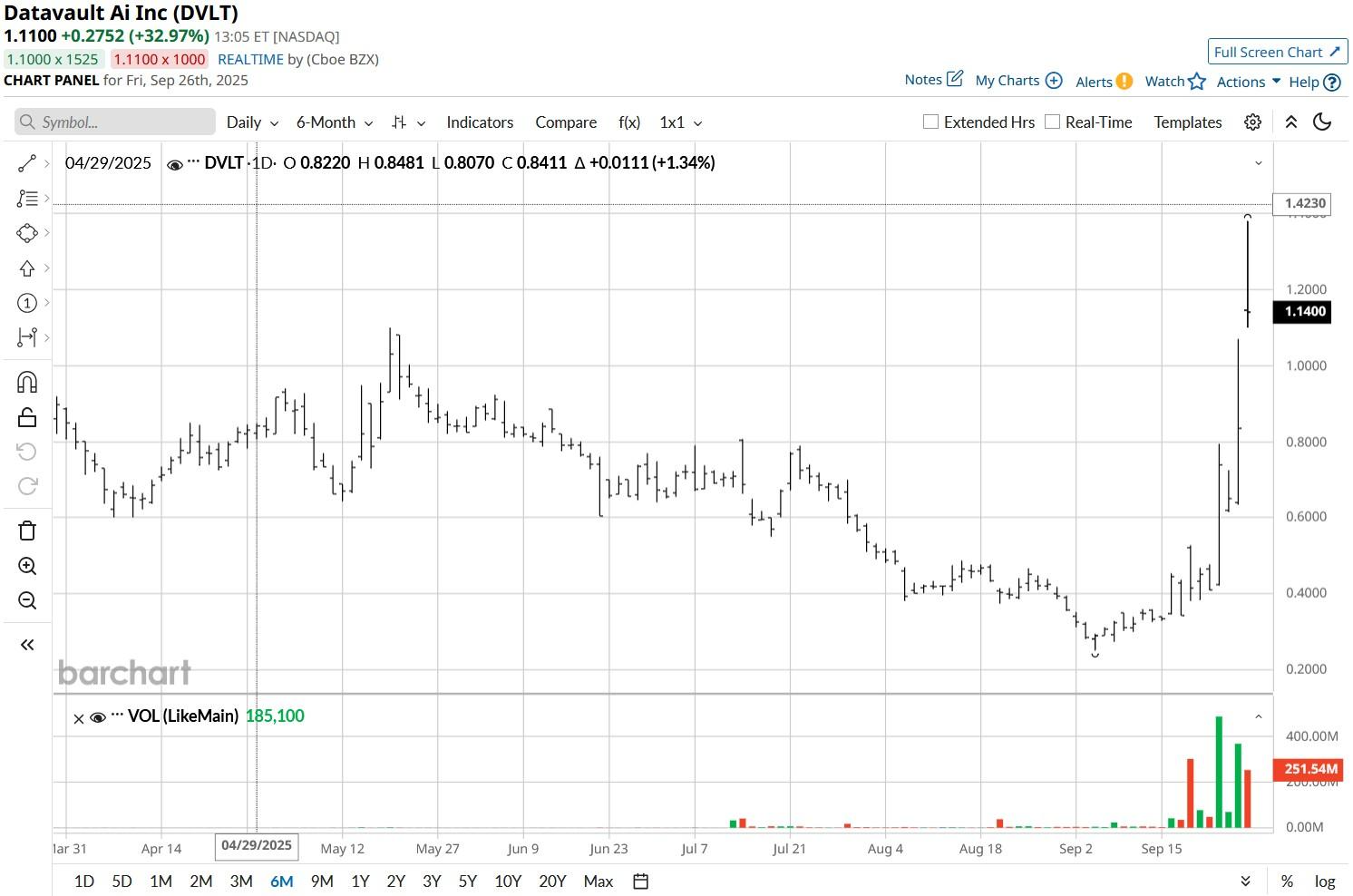Collapse the drawing tools sidebar

click(x=27, y=645)
